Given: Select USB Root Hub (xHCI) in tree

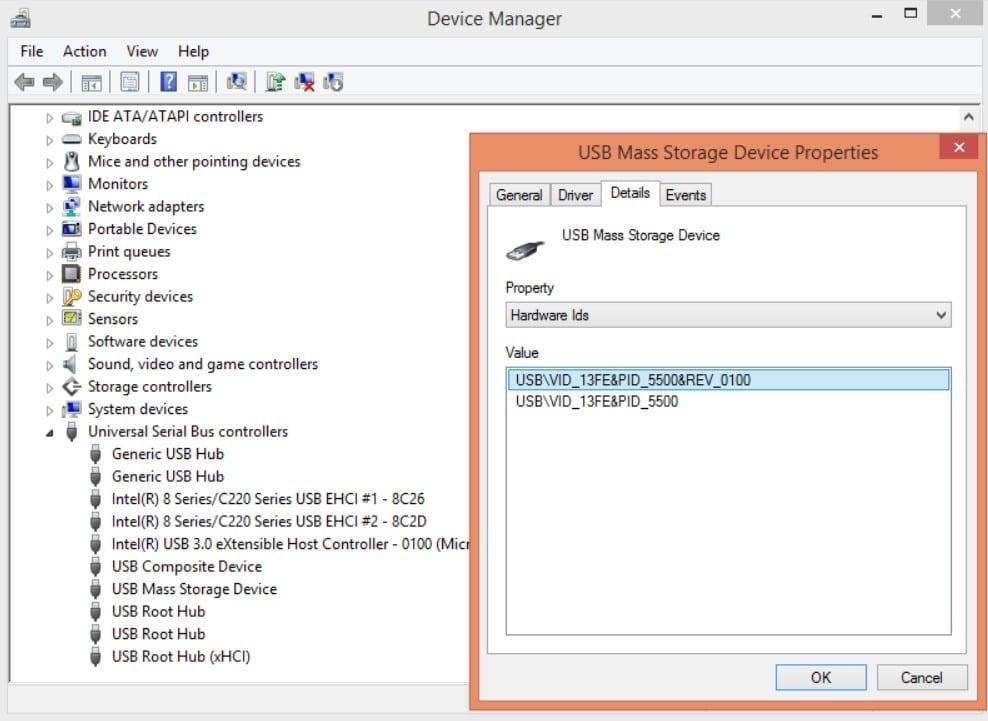Looking at the screenshot, I should pos(181,656).
